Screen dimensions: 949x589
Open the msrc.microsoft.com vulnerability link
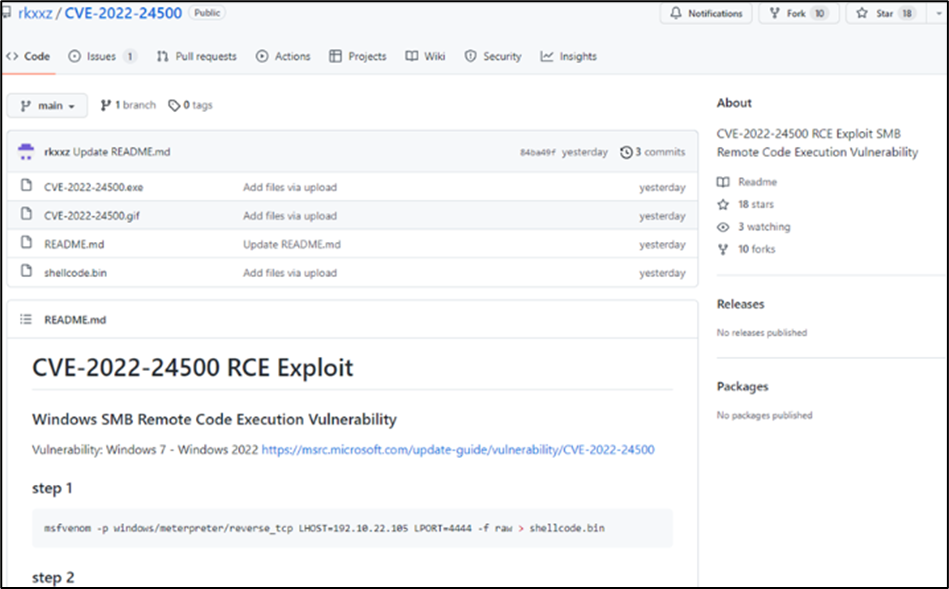coord(458,450)
